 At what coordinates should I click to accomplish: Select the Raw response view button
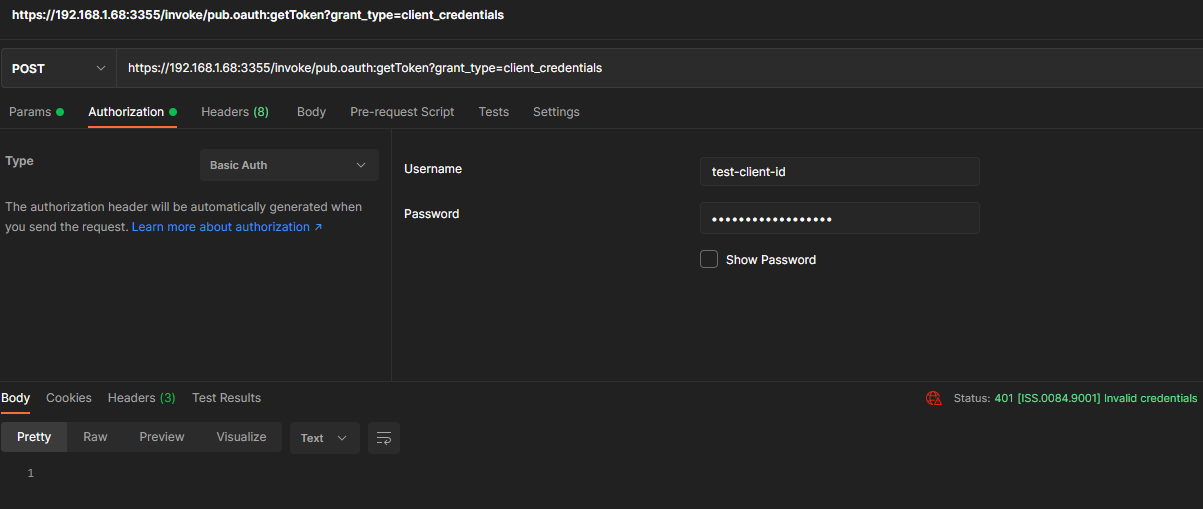95,437
